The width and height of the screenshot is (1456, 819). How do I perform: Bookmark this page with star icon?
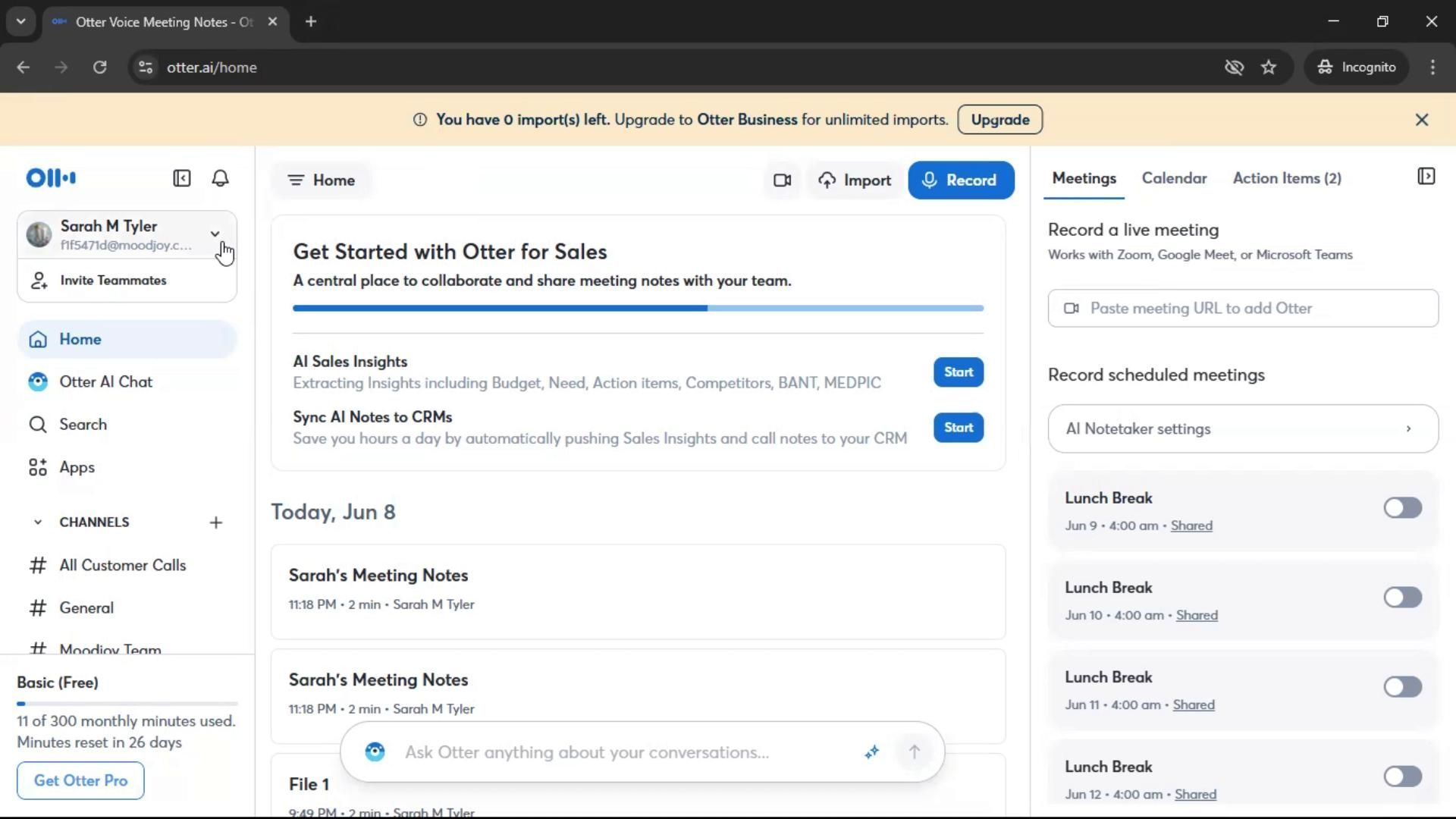1269,67
